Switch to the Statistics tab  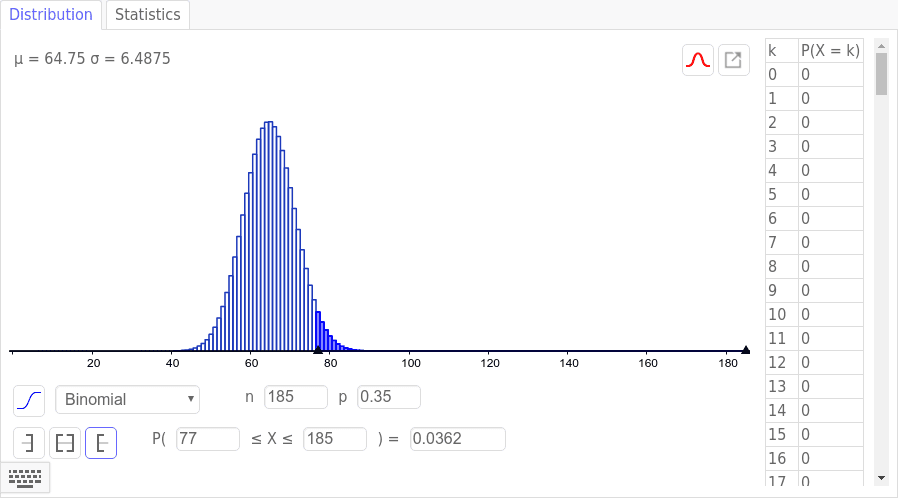point(148,14)
